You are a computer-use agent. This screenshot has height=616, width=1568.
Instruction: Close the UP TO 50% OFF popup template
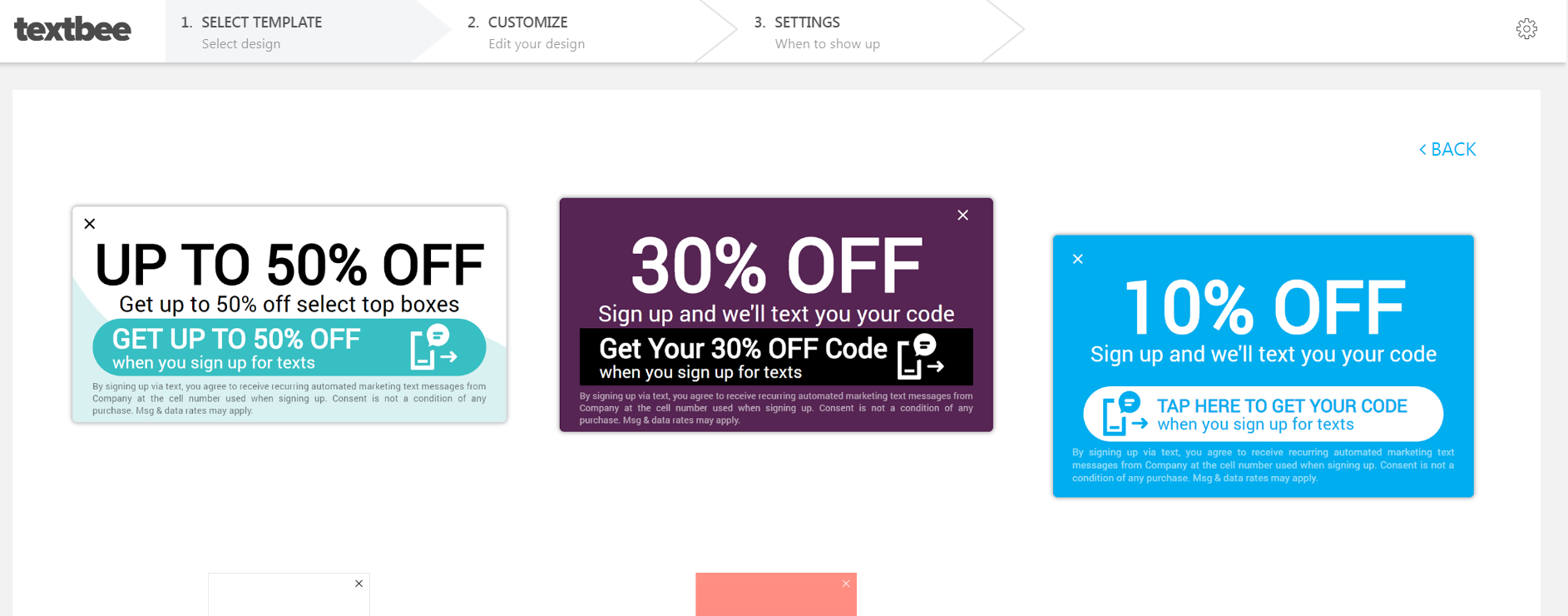pyautogui.click(x=90, y=224)
